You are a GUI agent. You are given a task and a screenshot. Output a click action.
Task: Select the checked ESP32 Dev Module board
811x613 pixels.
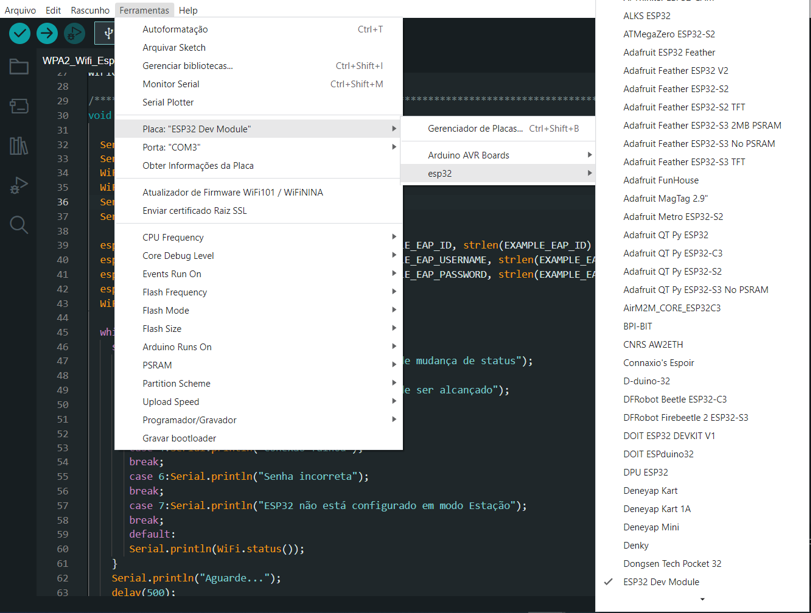tap(662, 582)
